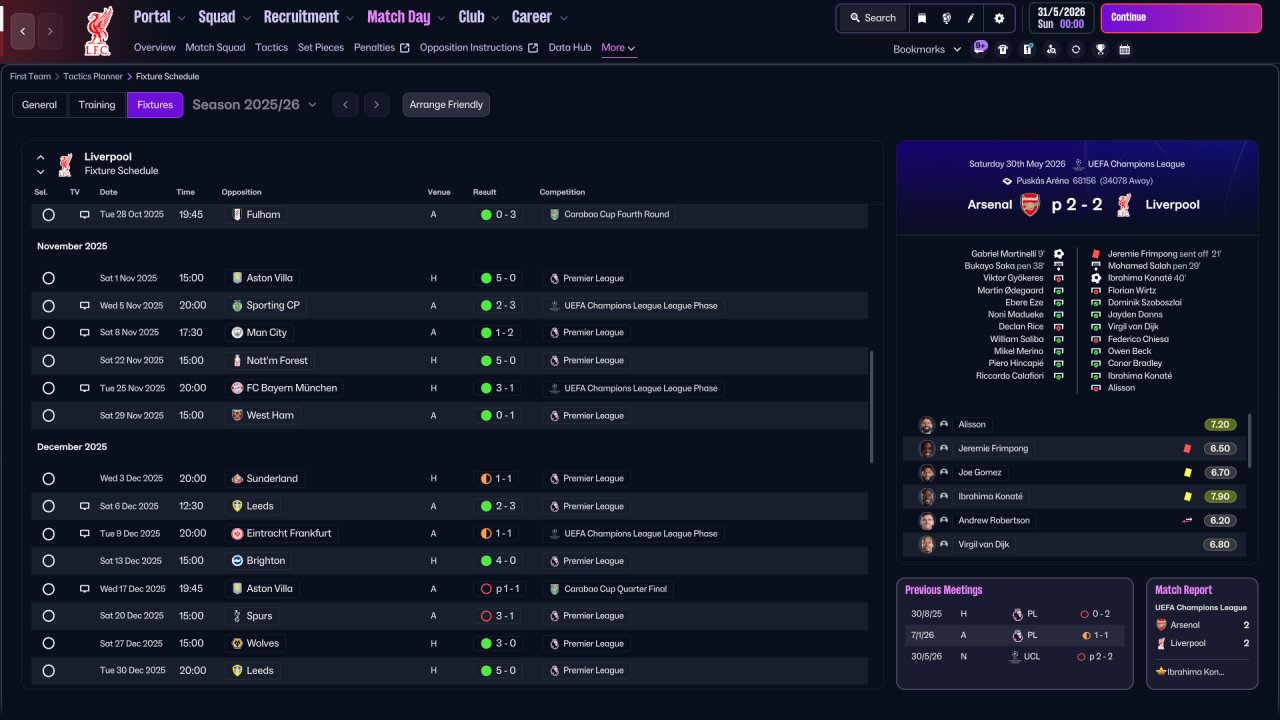Viewport: 1280px width, 720px height.
Task: Select the West Ham fixture radio button
Action: coord(48,416)
